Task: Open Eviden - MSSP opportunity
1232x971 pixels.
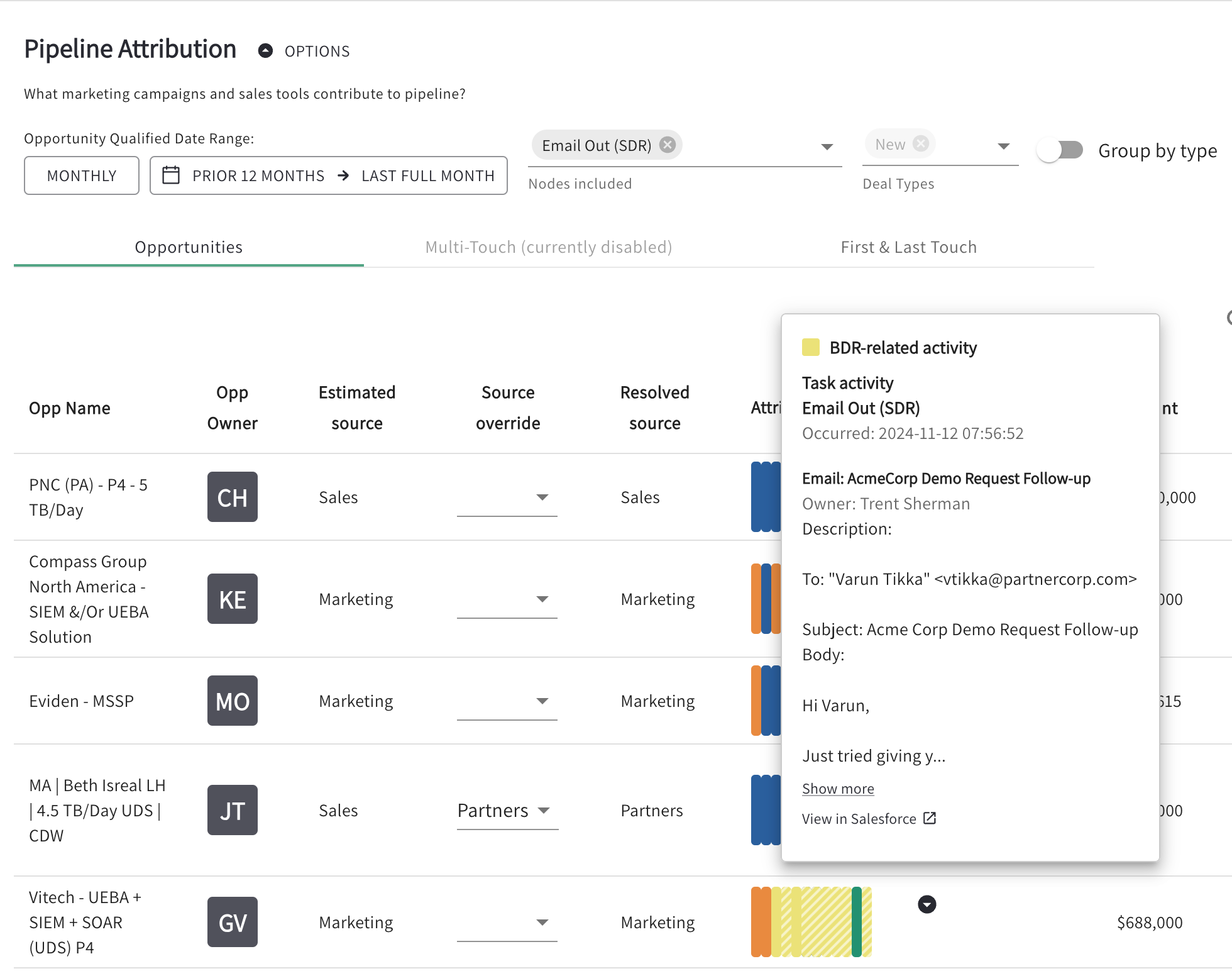Action: [x=82, y=701]
